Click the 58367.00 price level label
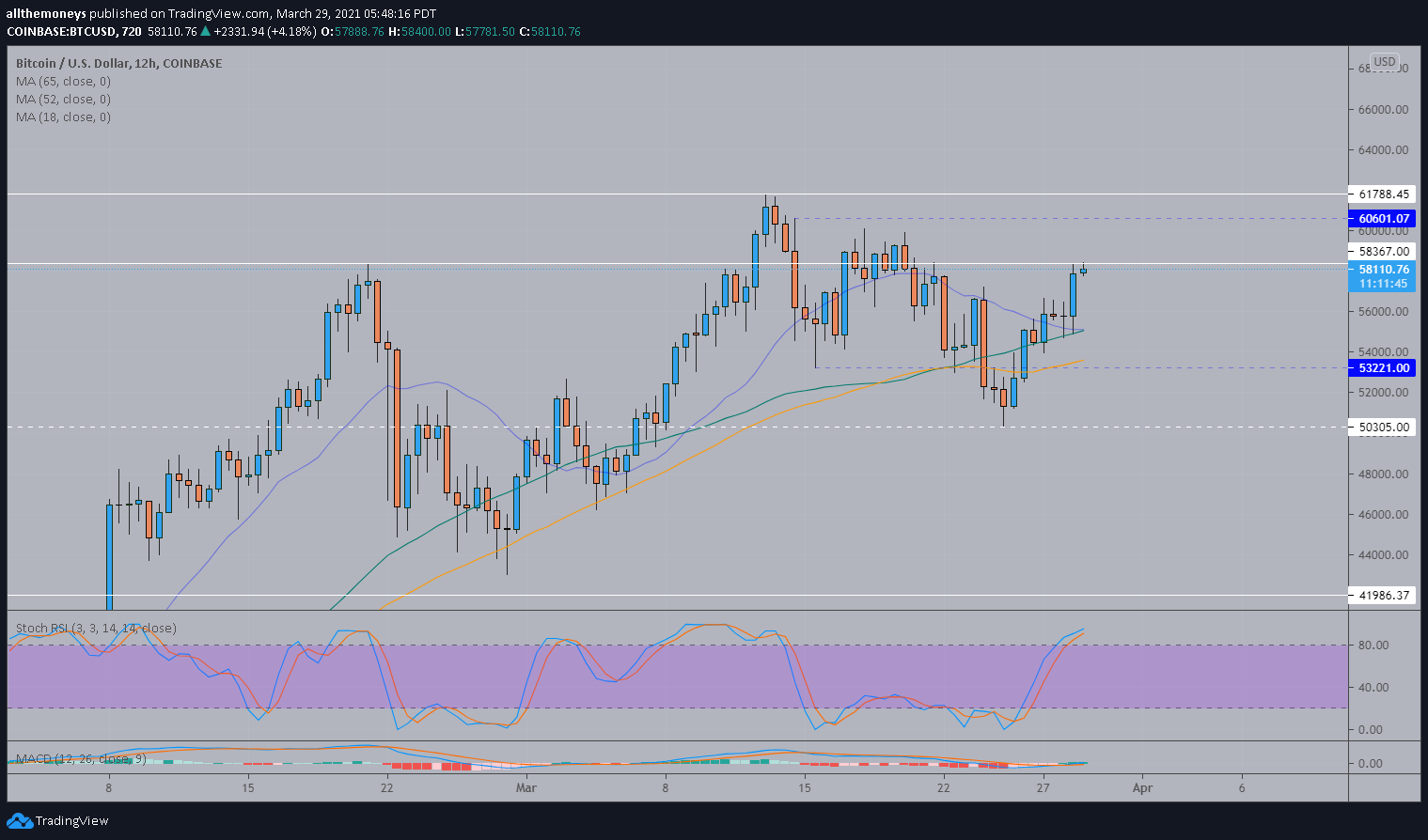The width and height of the screenshot is (1428, 840). point(1384,252)
